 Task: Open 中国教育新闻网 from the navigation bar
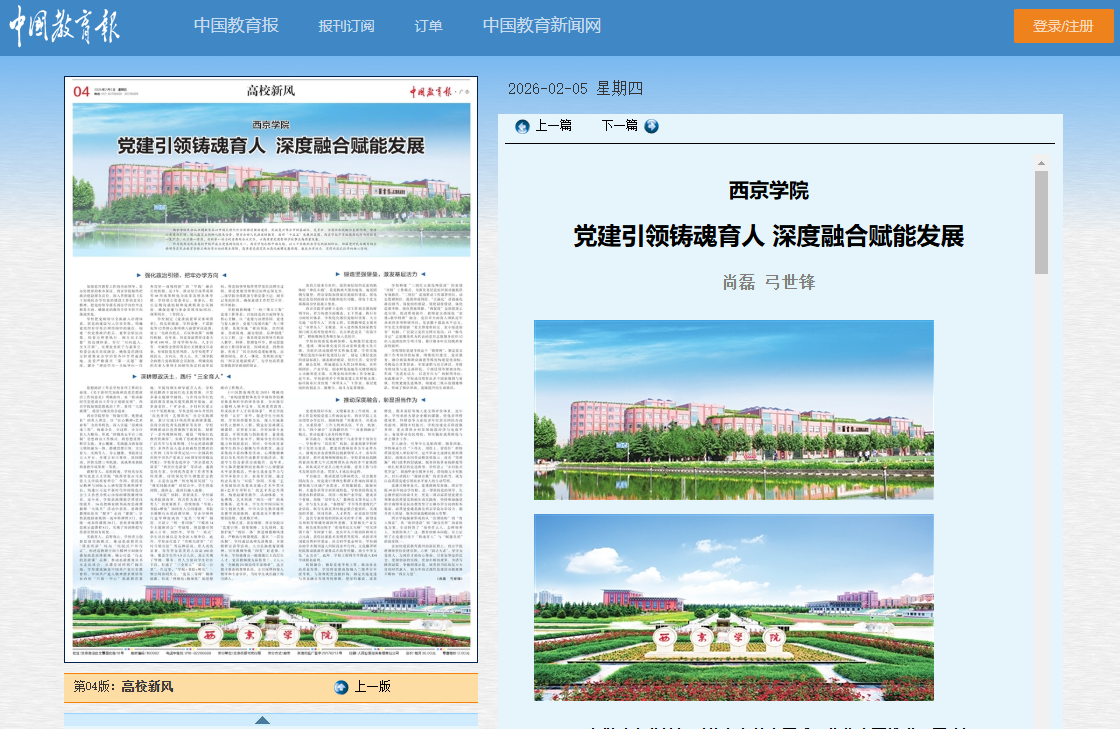pyautogui.click(x=542, y=26)
